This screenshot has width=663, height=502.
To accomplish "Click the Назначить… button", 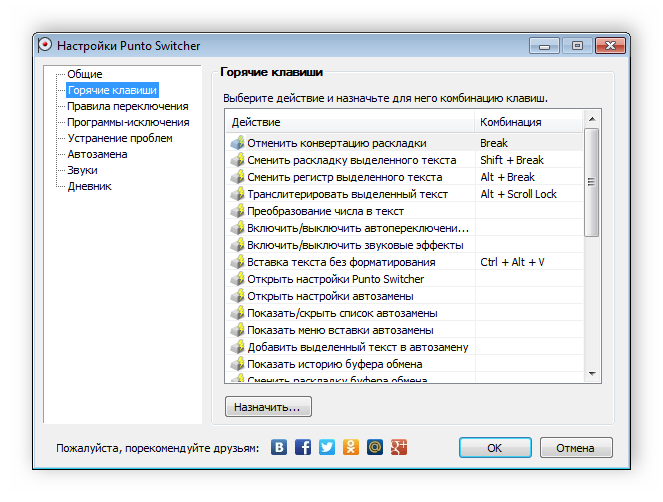I will click(x=268, y=406).
